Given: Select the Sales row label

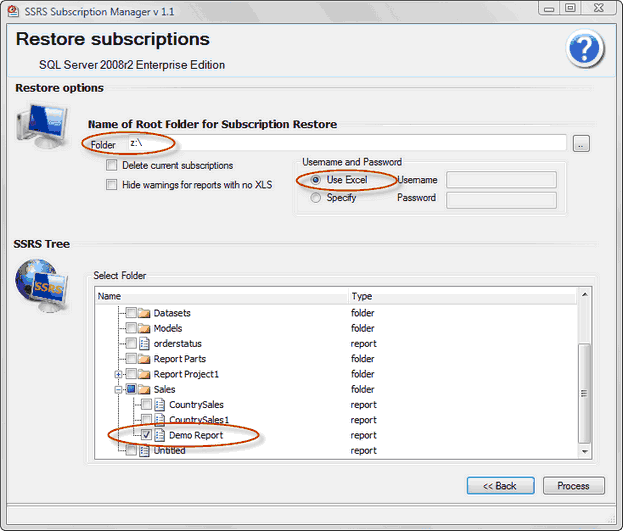Looking at the screenshot, I should pos(164,390).
